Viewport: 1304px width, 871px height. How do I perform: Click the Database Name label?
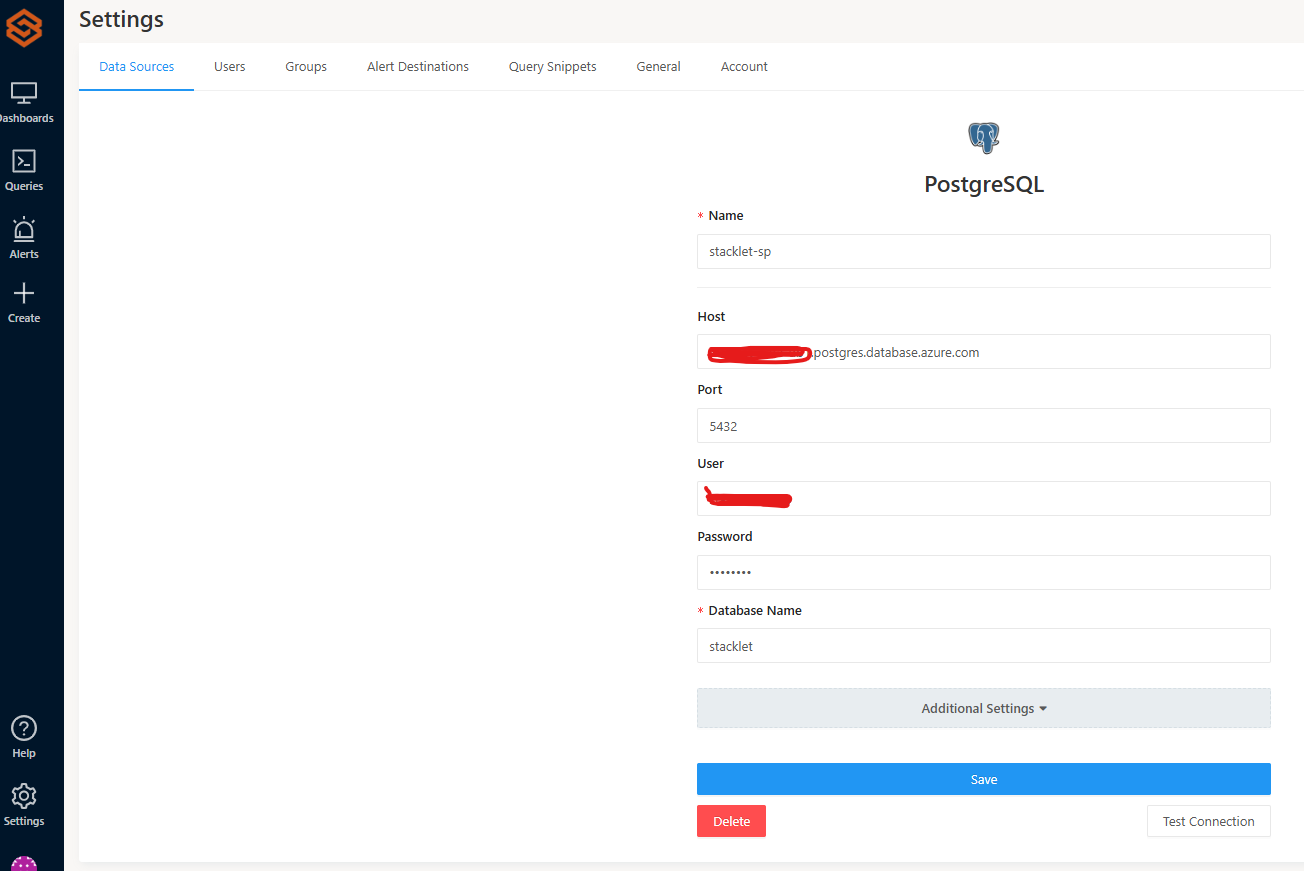755,610
